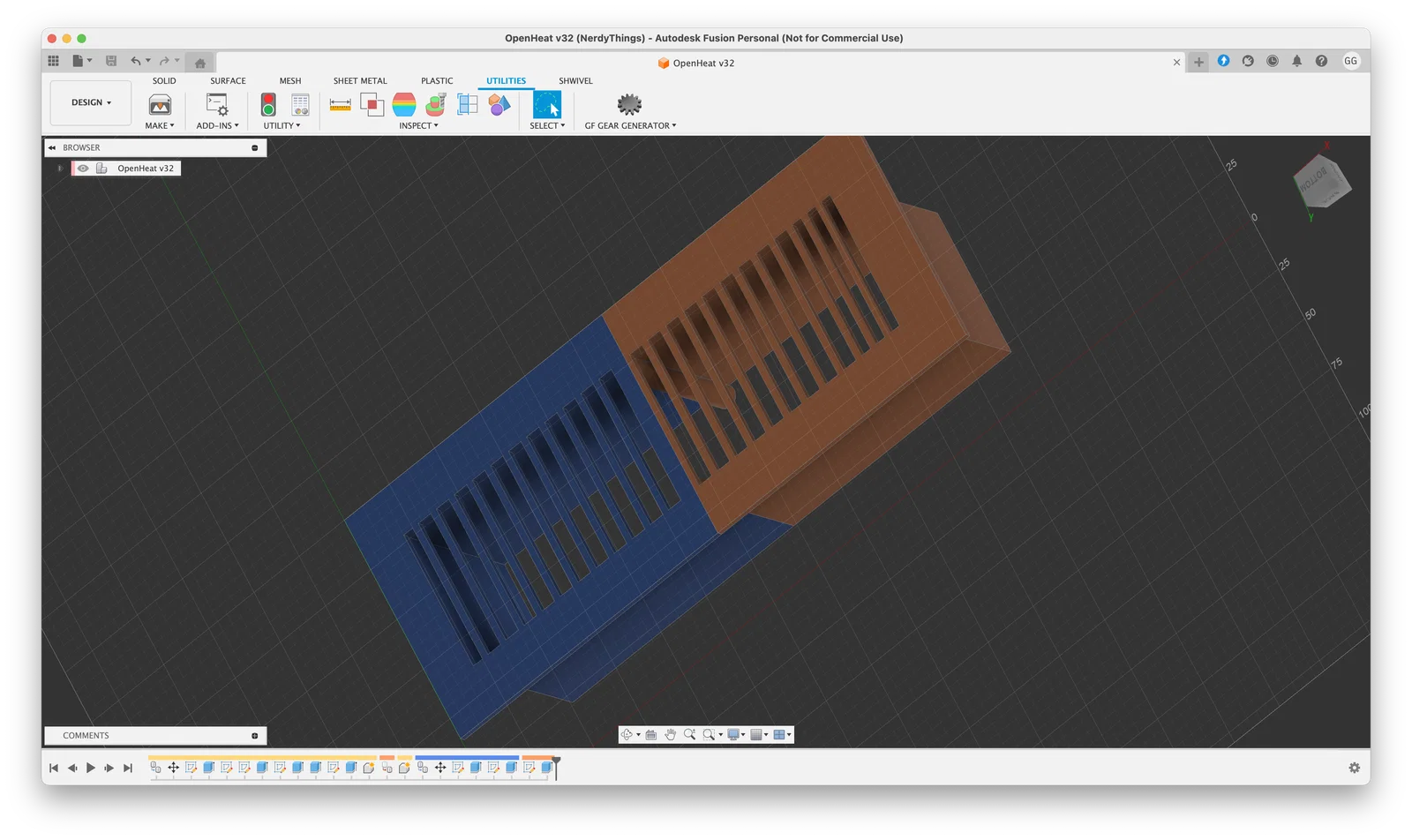The height and width of the screenshot is (840, 1412).
Task: Select the Pan hand tool
Action: click(x=671, y=735)
